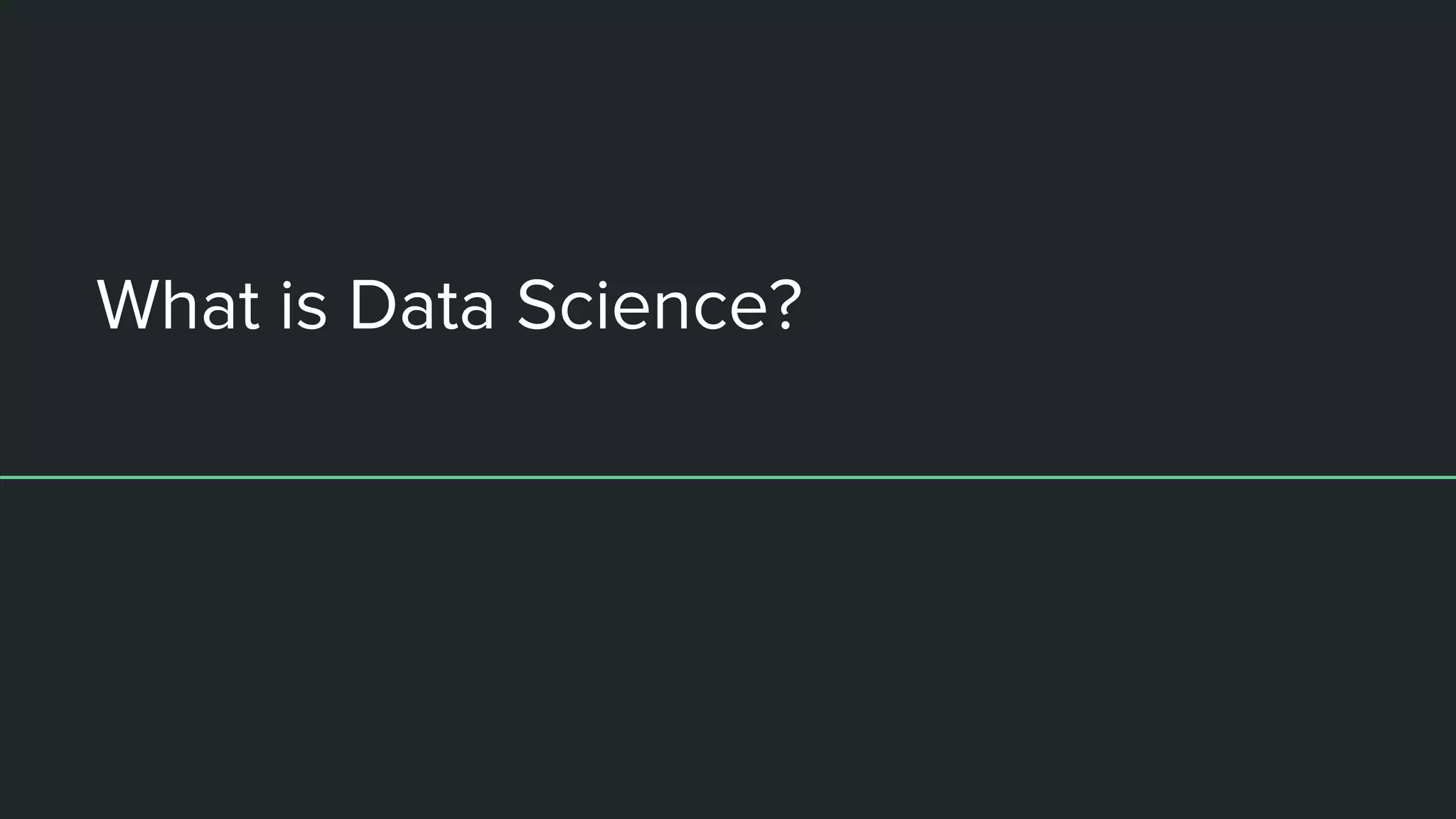This screenshot has width=1456, height=819.
Task: Click the final "a" of the word "Data"
Action: 475,312
